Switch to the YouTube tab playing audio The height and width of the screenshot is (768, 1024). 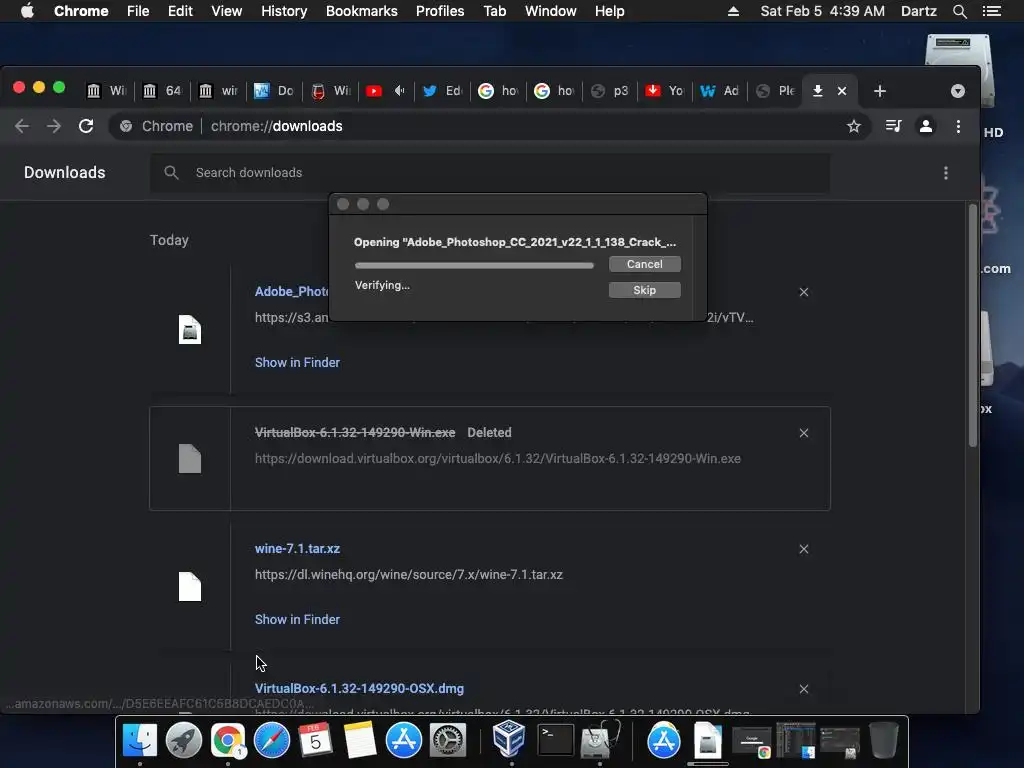386,91
